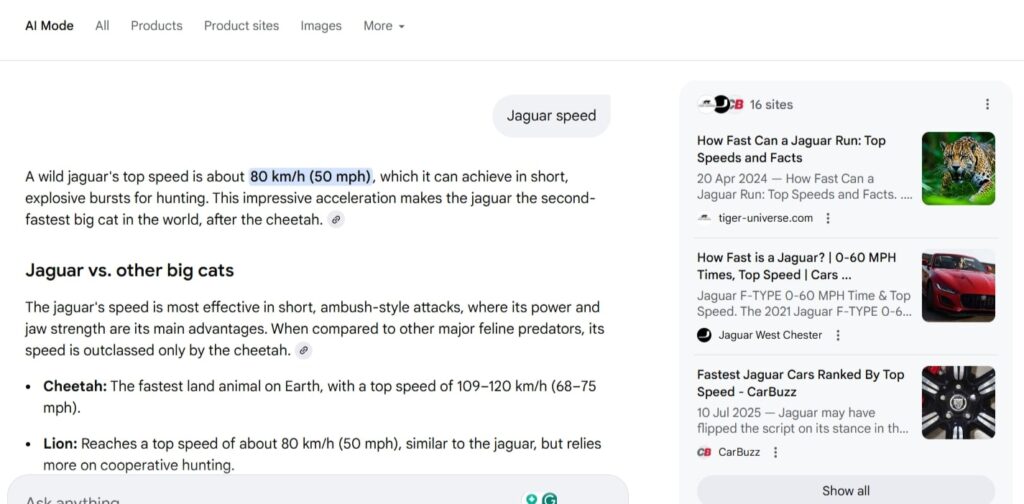Click the 'Jaguar West Chester' source name
This screenshot has height=504, width=1024.
coord(770,335)
